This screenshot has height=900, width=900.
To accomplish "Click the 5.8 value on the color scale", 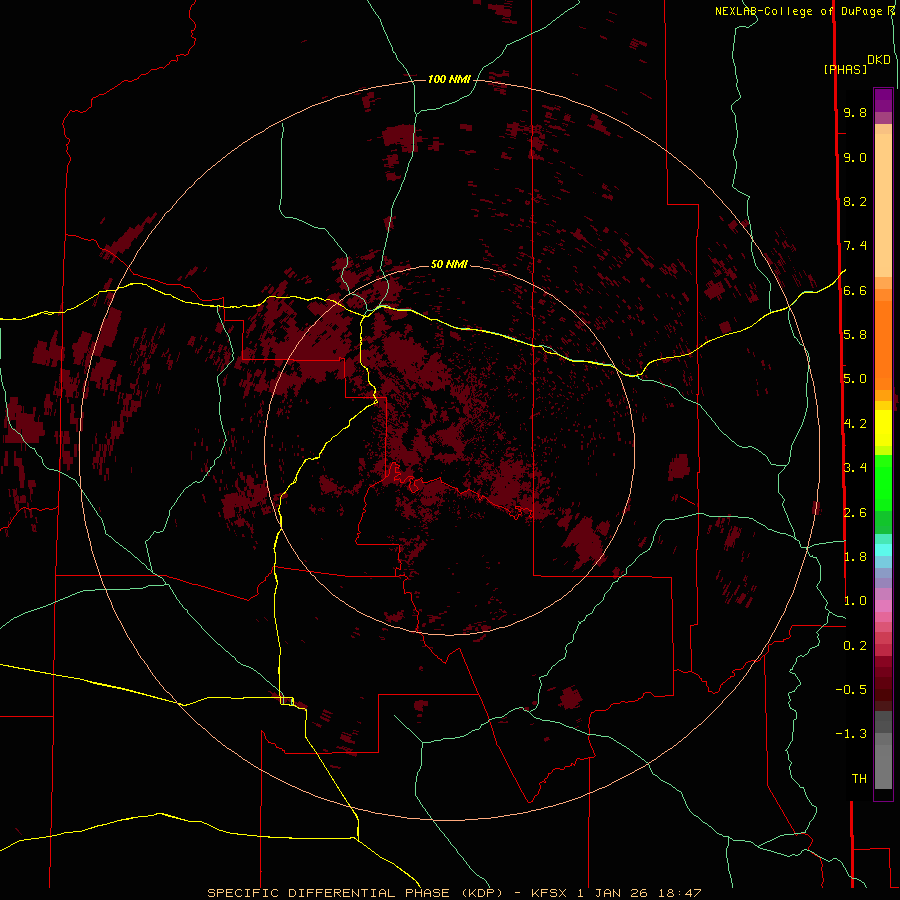I will pos(855,335).
